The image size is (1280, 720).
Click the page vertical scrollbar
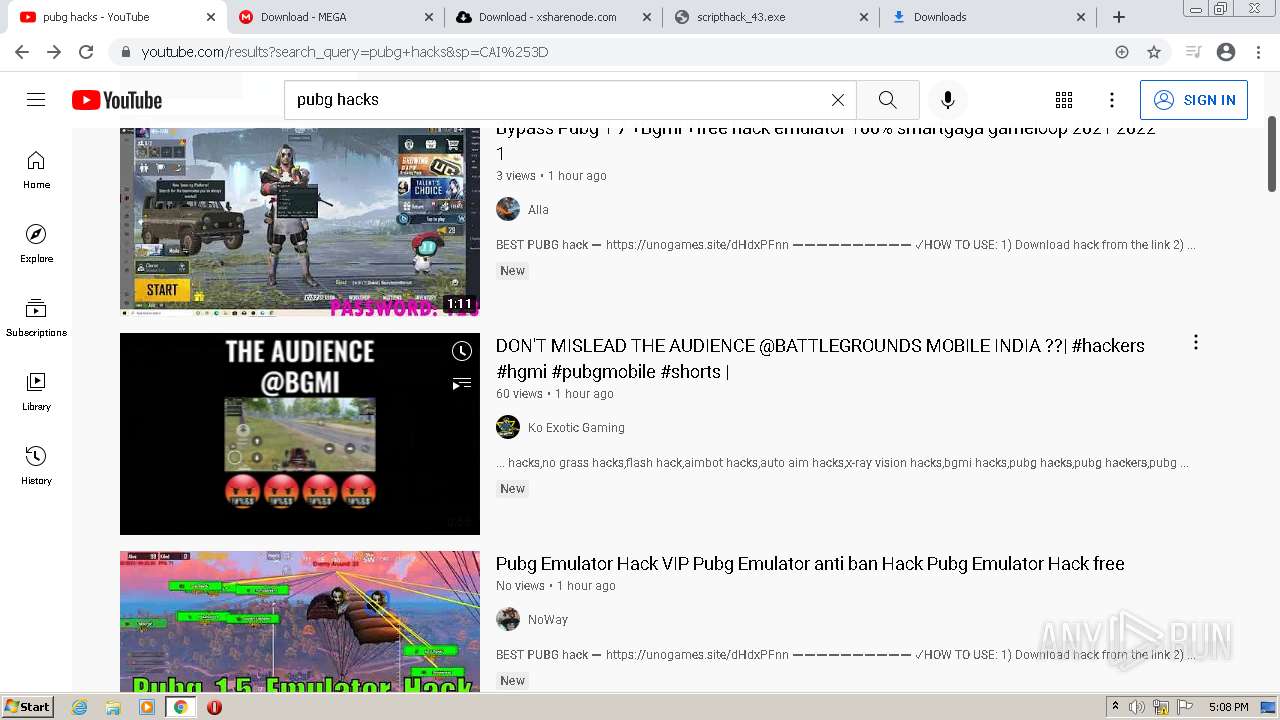click(x=1272, y=155)
